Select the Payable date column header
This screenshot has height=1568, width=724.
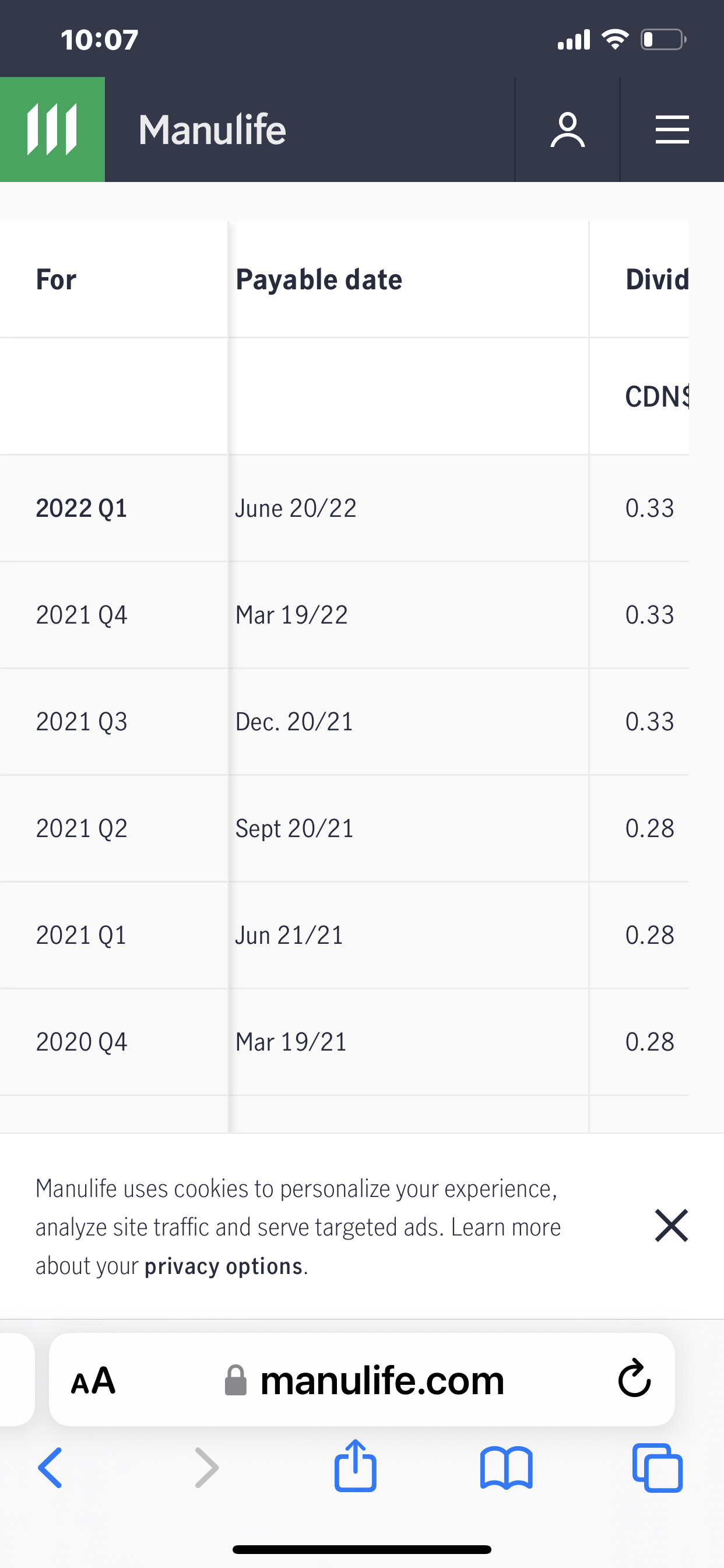(x=319, y=279)
